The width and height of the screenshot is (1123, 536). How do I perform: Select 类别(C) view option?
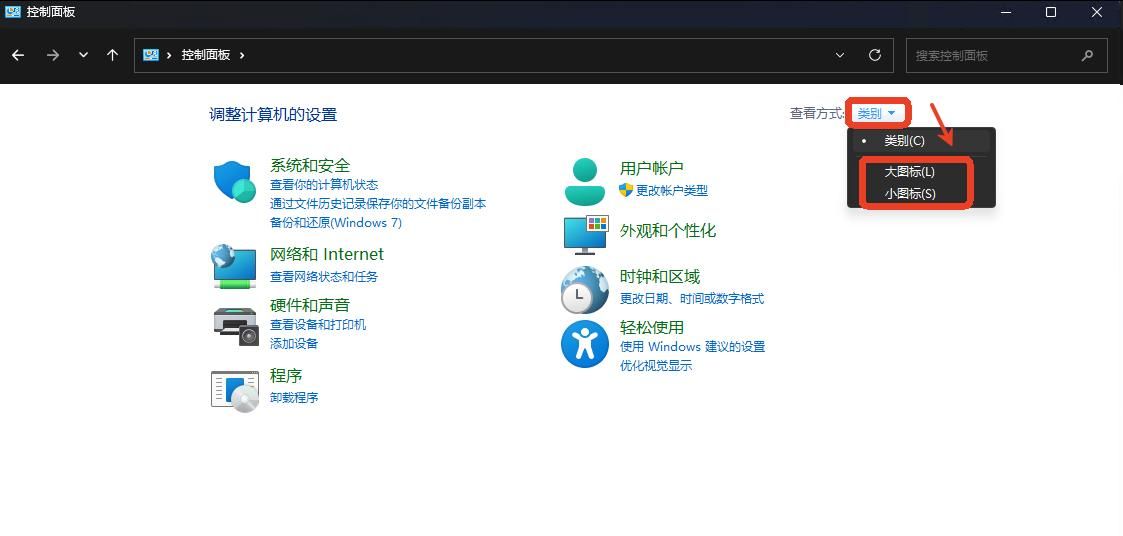[904, 141]
